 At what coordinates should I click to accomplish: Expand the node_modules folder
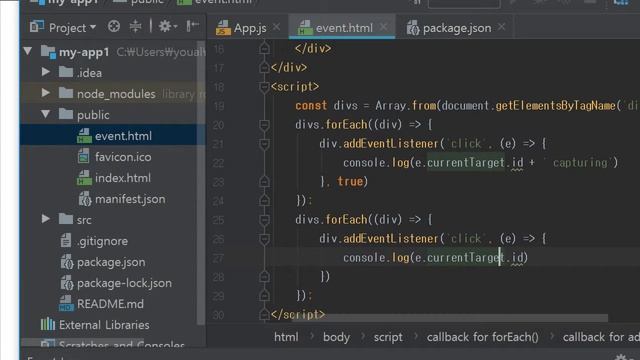[46, 93]
